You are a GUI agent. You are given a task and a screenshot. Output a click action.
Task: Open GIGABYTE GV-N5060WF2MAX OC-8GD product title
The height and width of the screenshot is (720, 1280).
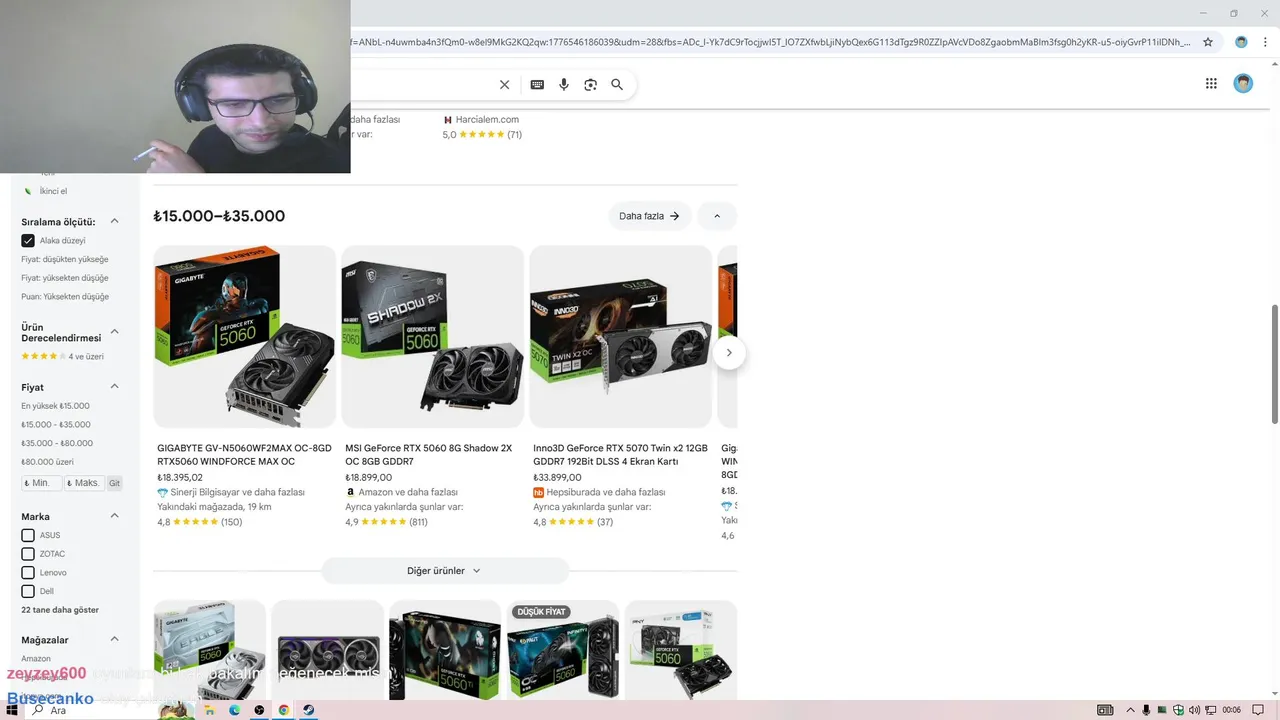(244, 455)
